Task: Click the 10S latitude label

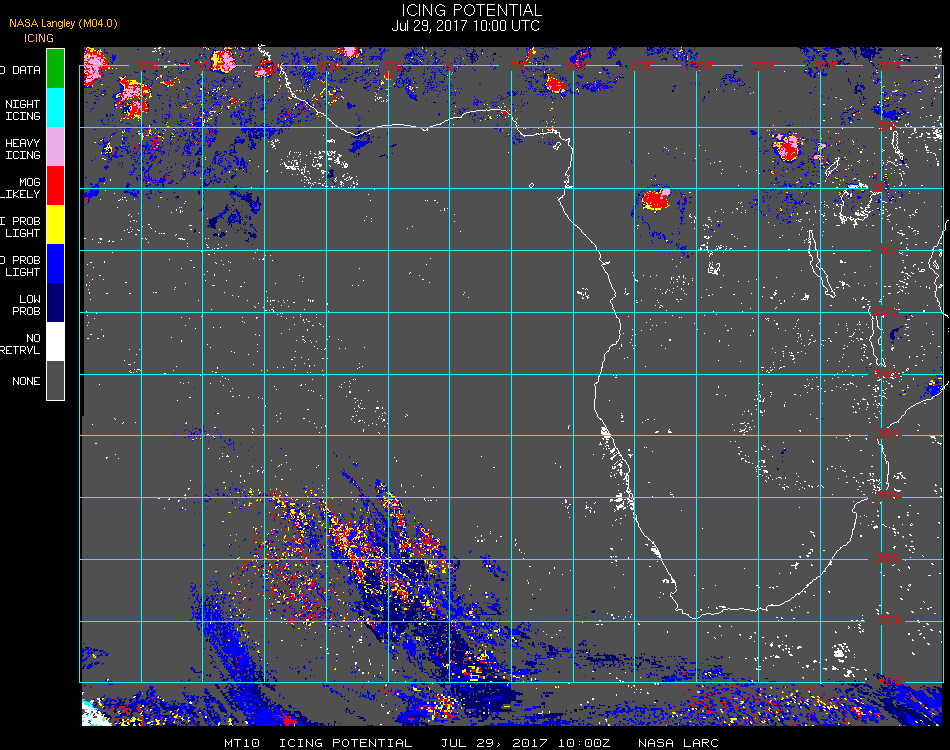Action: [x=886, y=311]
